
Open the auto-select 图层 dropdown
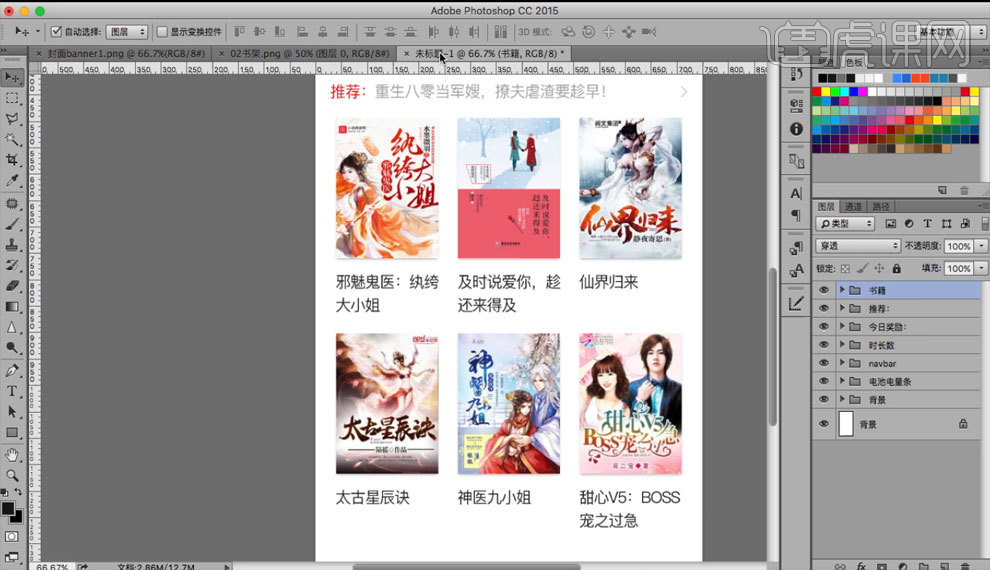127,32
